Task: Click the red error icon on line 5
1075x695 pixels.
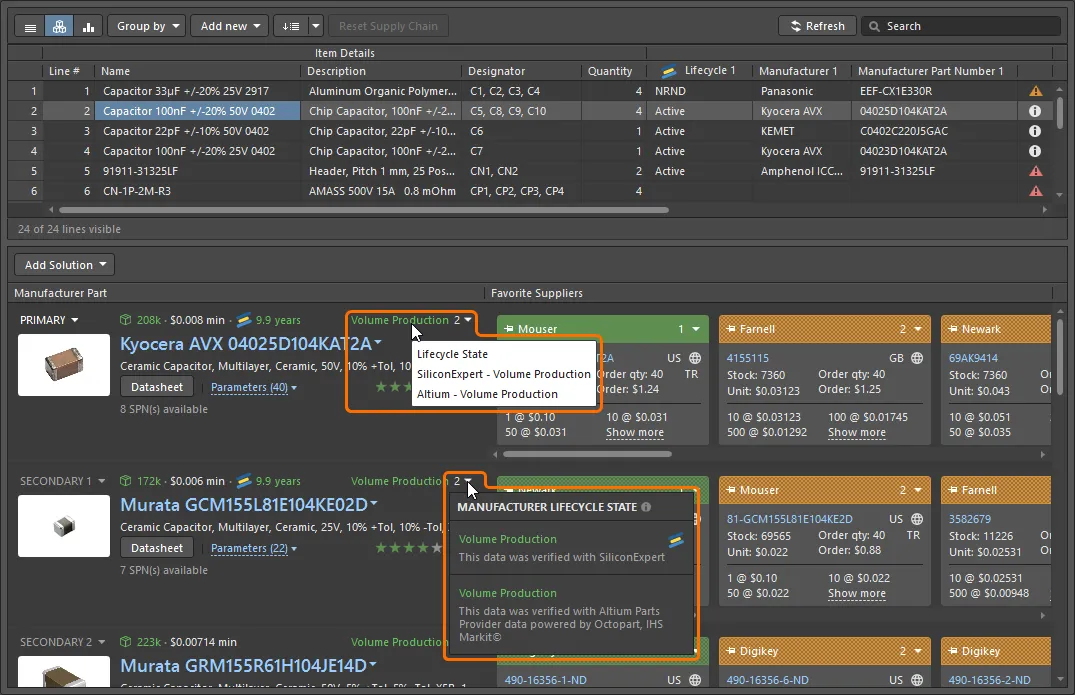Action: pyautogui.click(x=1035, y=171)
